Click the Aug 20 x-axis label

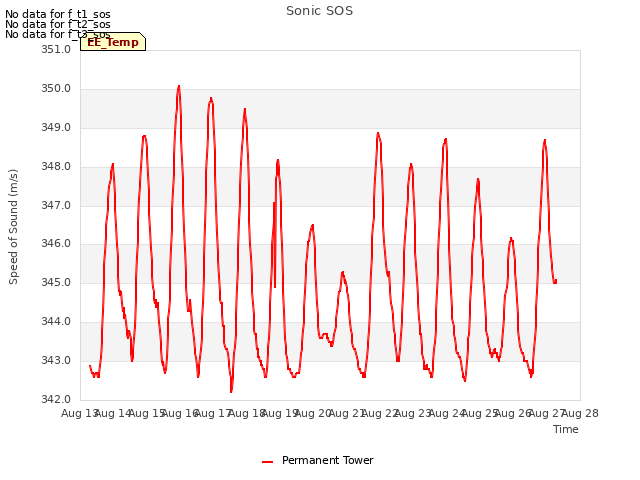tap(313, 413)
